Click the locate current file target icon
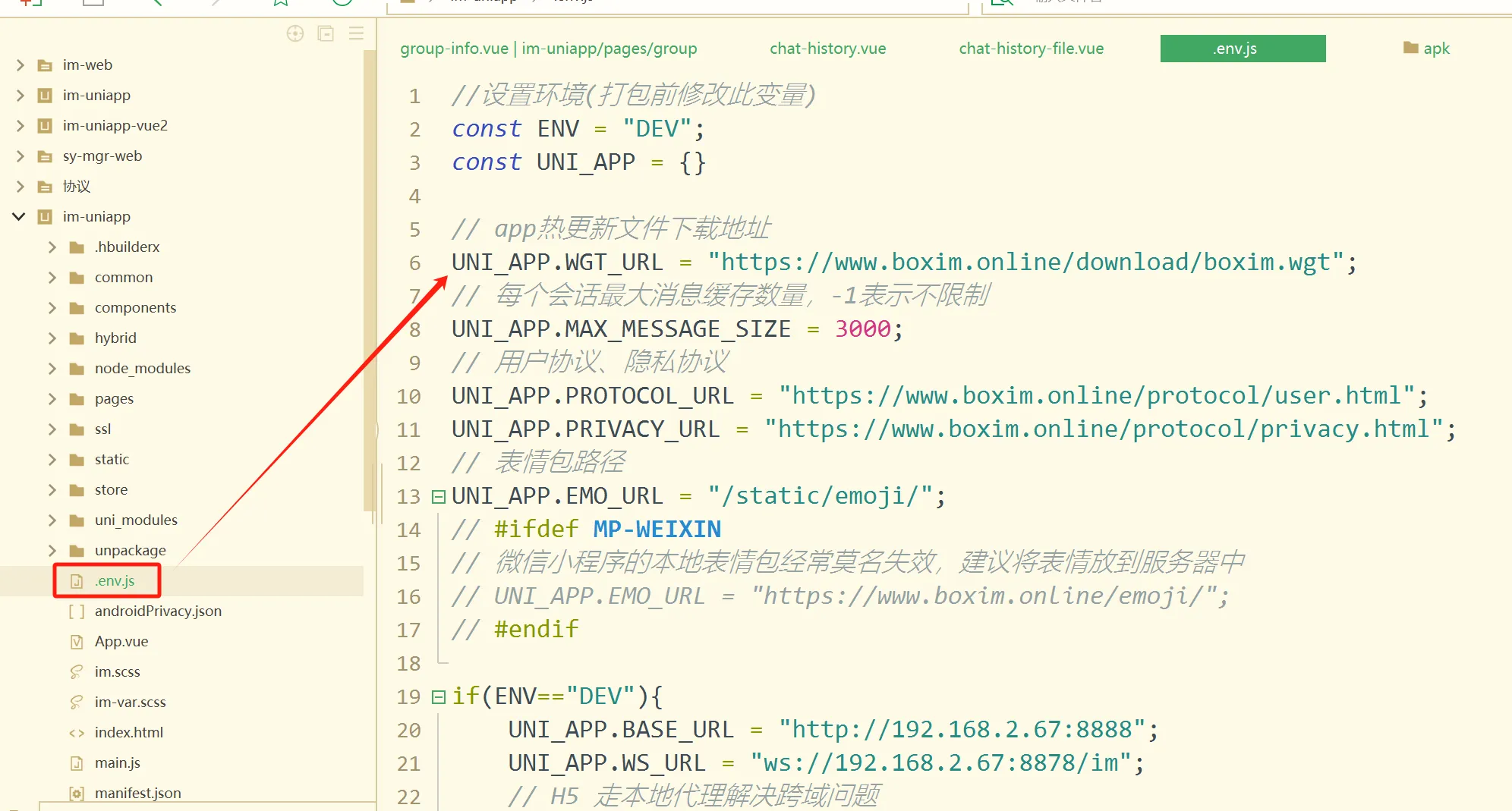The height and width of the screenshot is (811, 1512). point(295,33)
